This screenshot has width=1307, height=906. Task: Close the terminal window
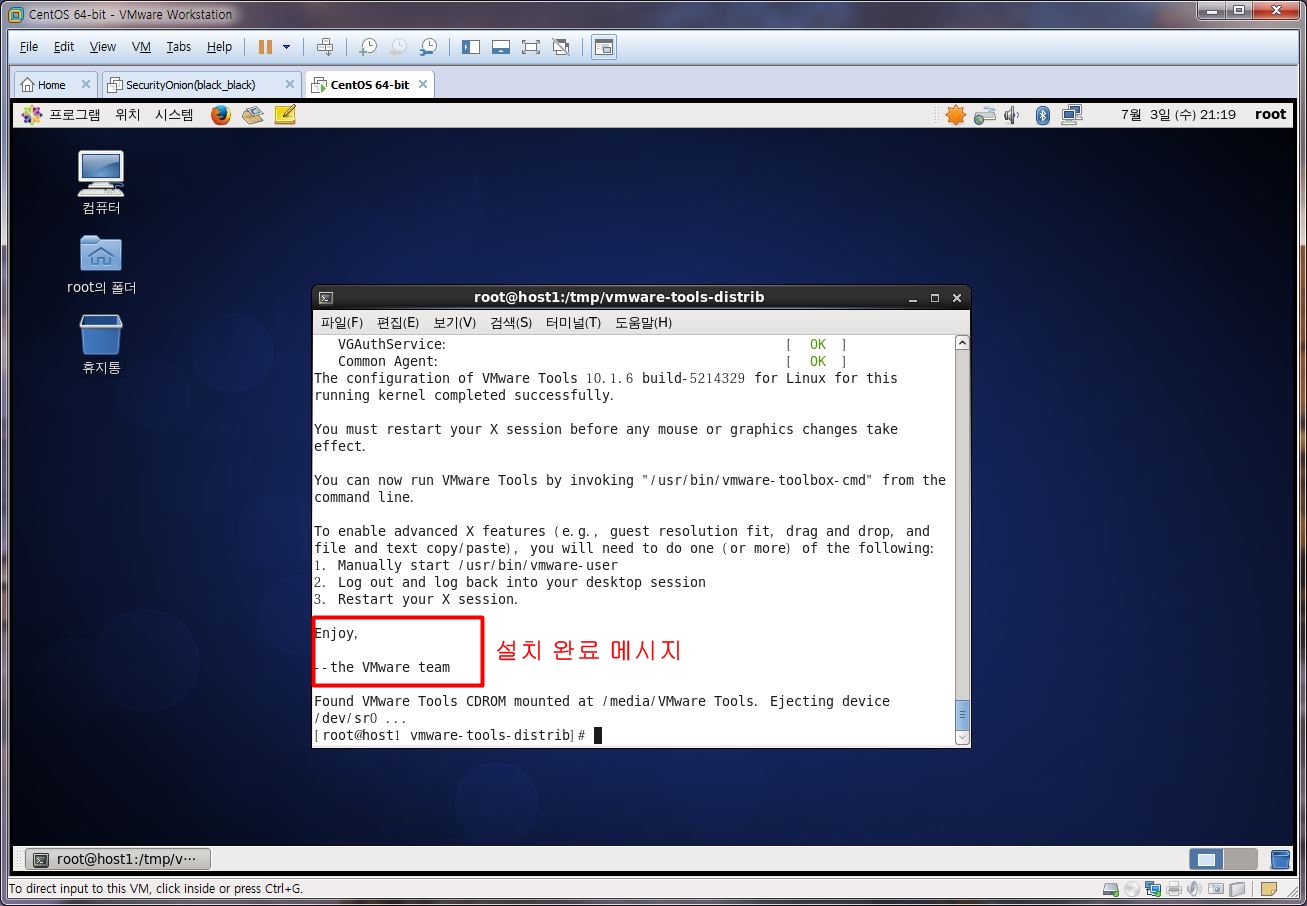957,298
